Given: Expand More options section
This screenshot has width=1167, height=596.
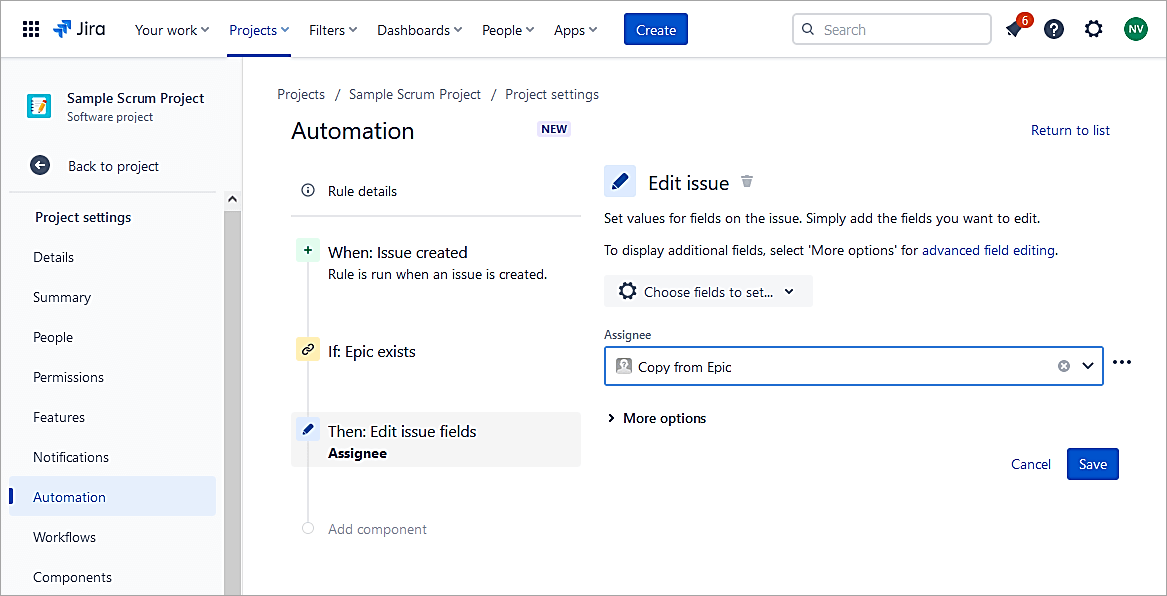Looking at the screenshot, I should click(656, 418).
